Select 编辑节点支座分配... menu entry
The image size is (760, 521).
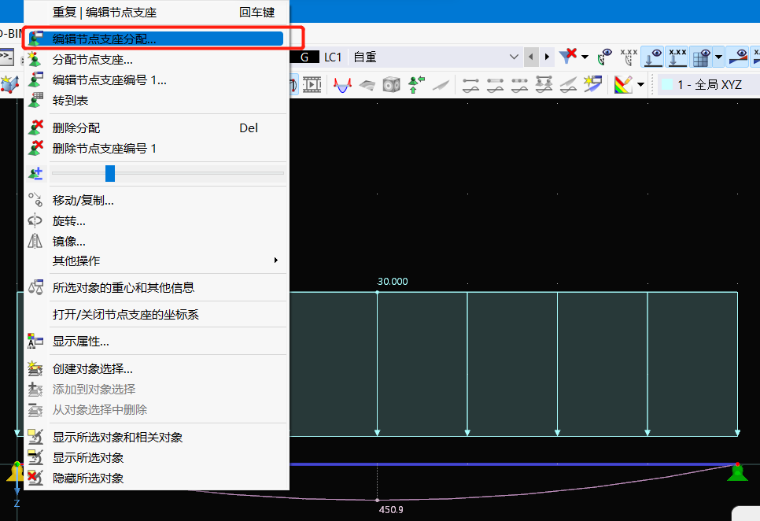155,38
